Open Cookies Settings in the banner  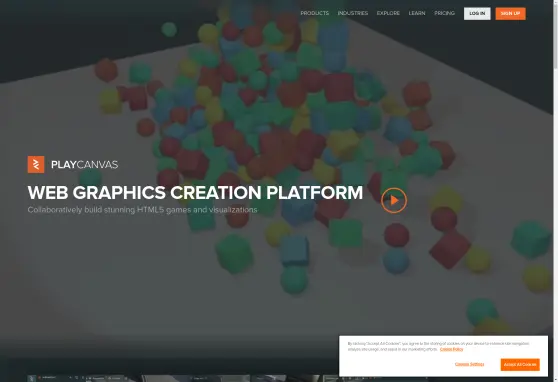[x=469, y=364]
